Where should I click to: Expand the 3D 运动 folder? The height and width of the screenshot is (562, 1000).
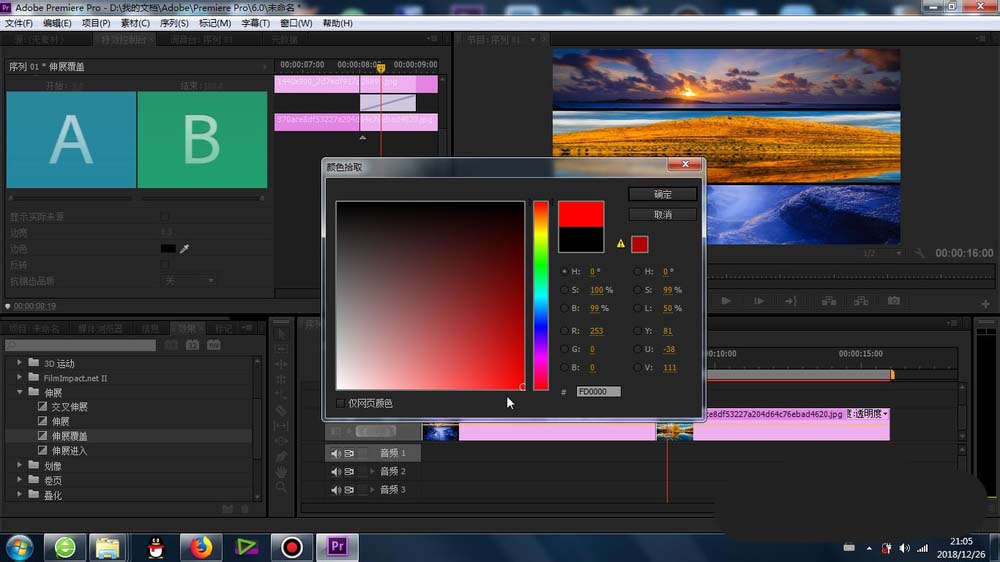(19, 362)
